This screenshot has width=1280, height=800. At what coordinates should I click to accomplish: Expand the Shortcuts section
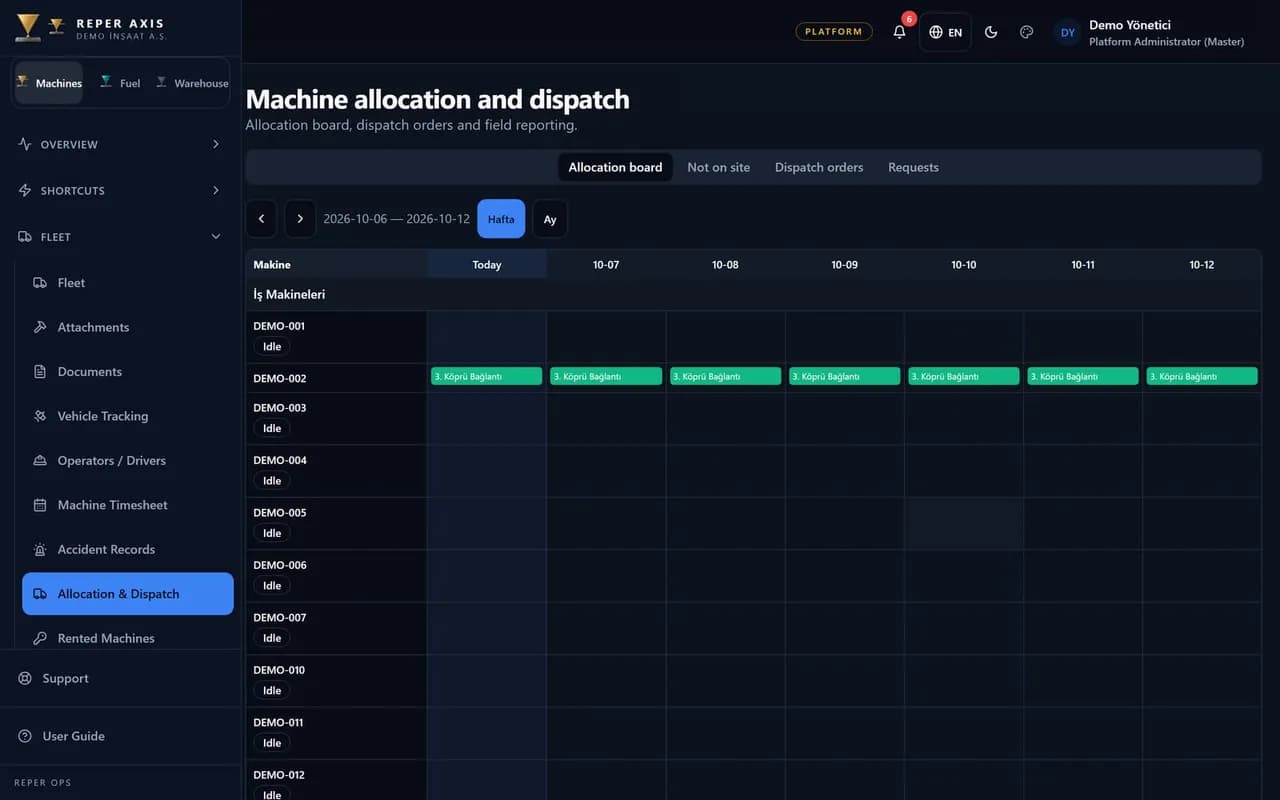pyautogui.click(x=120, y=191)
